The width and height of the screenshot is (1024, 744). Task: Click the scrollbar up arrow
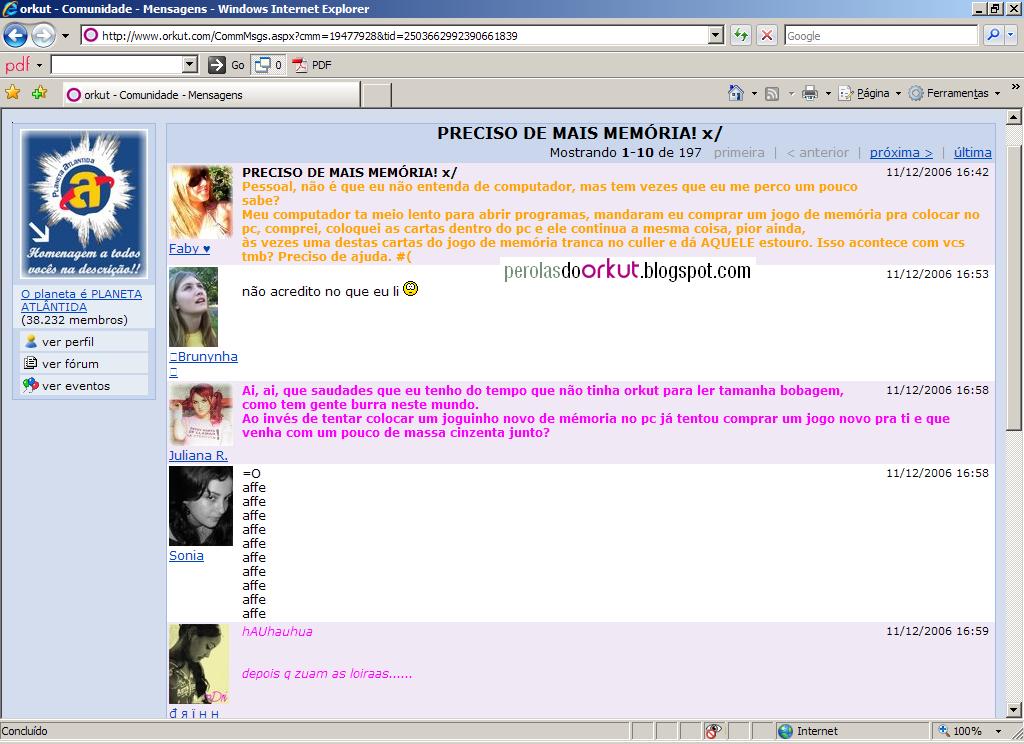pos(1014,118)
